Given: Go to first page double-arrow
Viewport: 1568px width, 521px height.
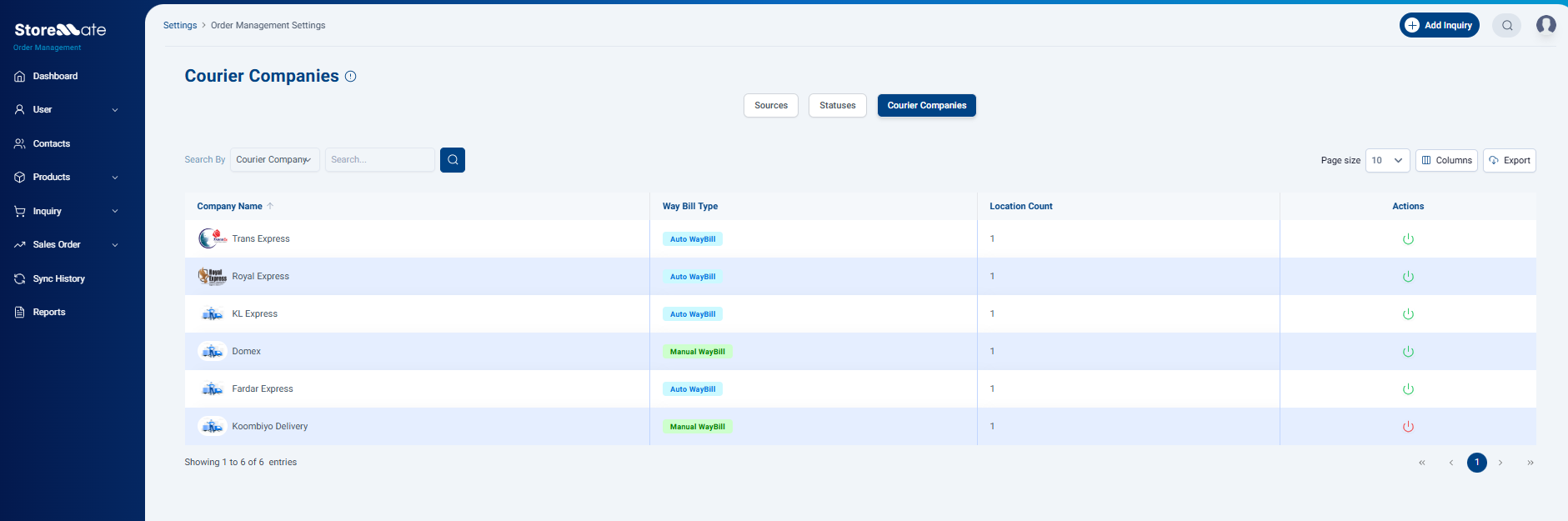Looking at the screenshot, I should pos(1422,463).
